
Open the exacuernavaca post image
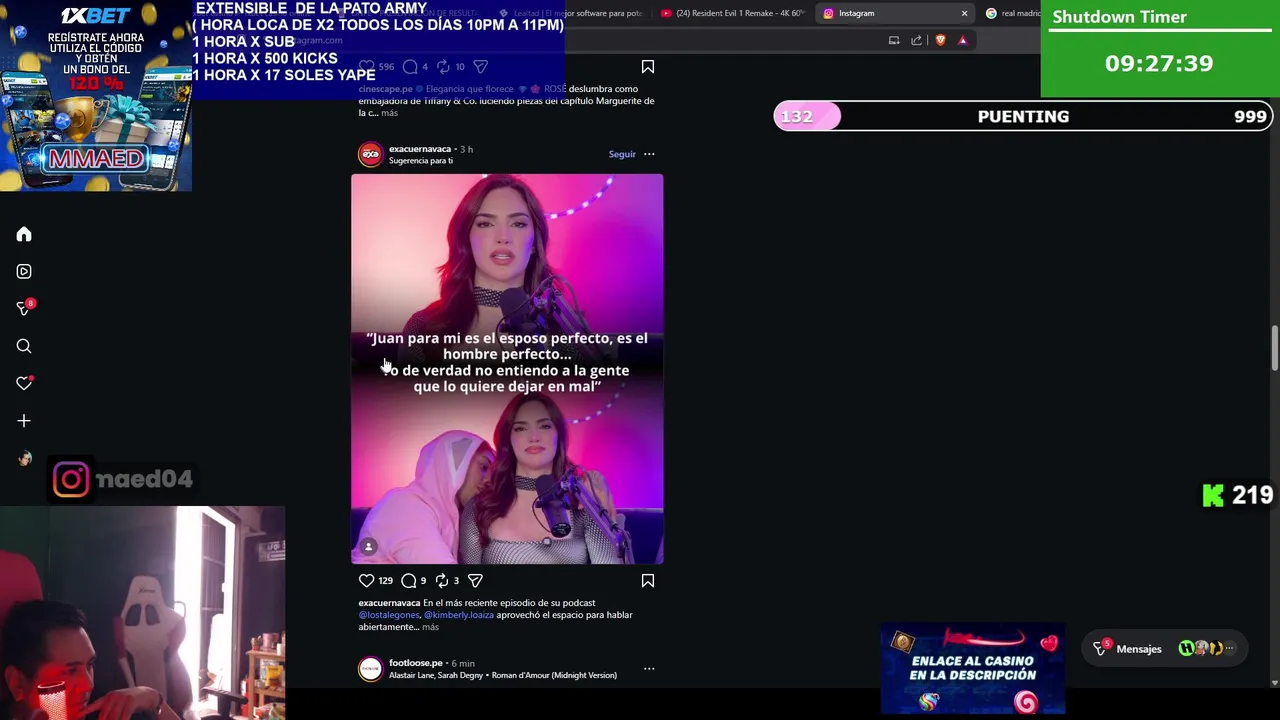(507, 369)
